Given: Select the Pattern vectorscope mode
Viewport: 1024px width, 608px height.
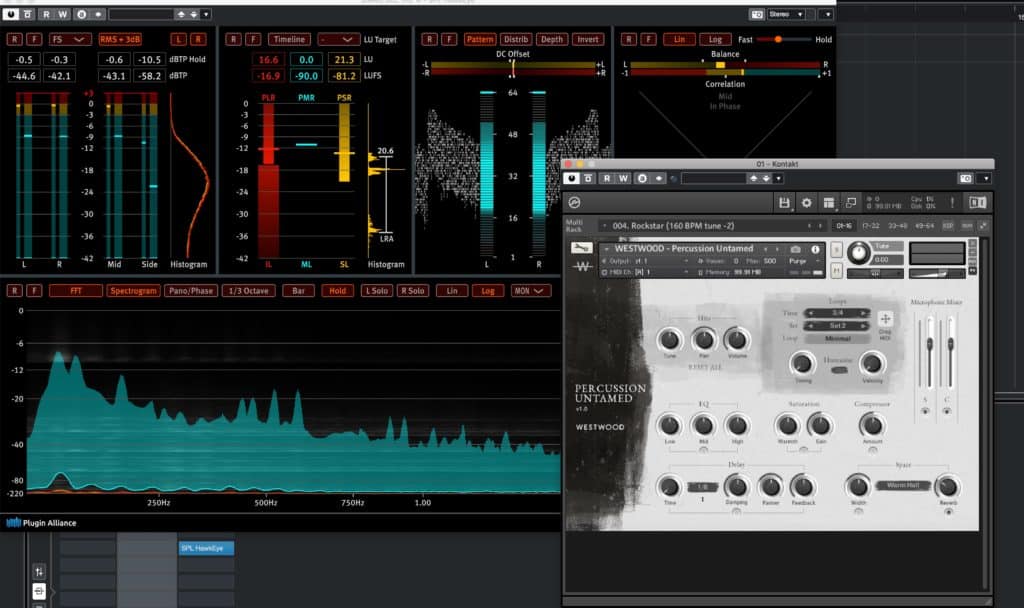Looking at the screenshot, I should point(479,39).
